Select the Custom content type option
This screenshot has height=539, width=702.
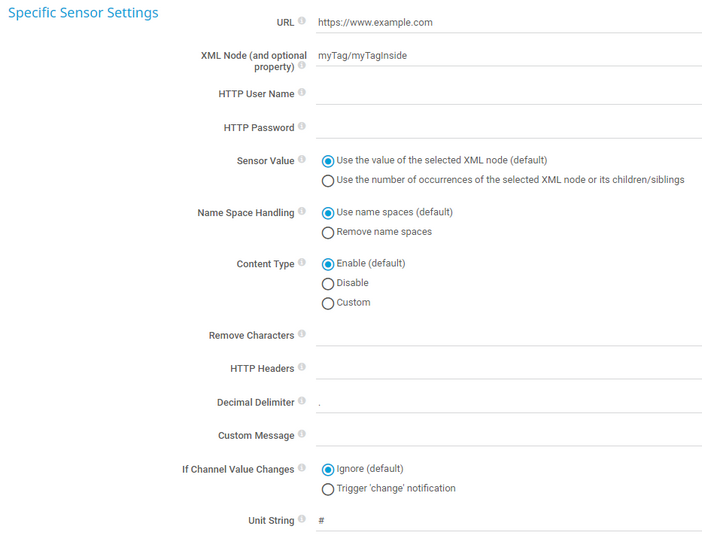pyautogui.click(x=328, y=303)
